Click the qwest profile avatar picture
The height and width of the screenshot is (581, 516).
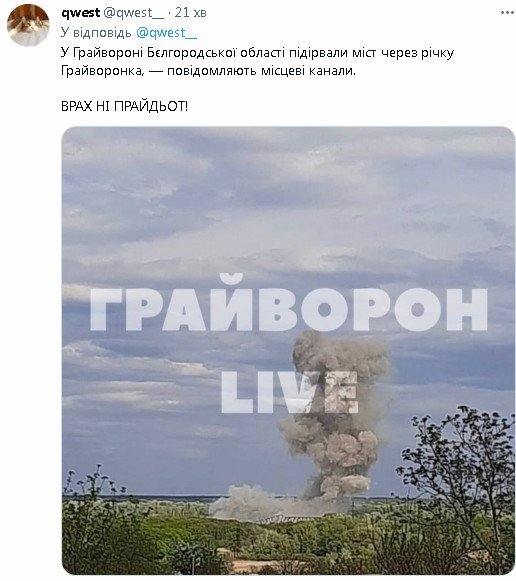coord(28,25)
